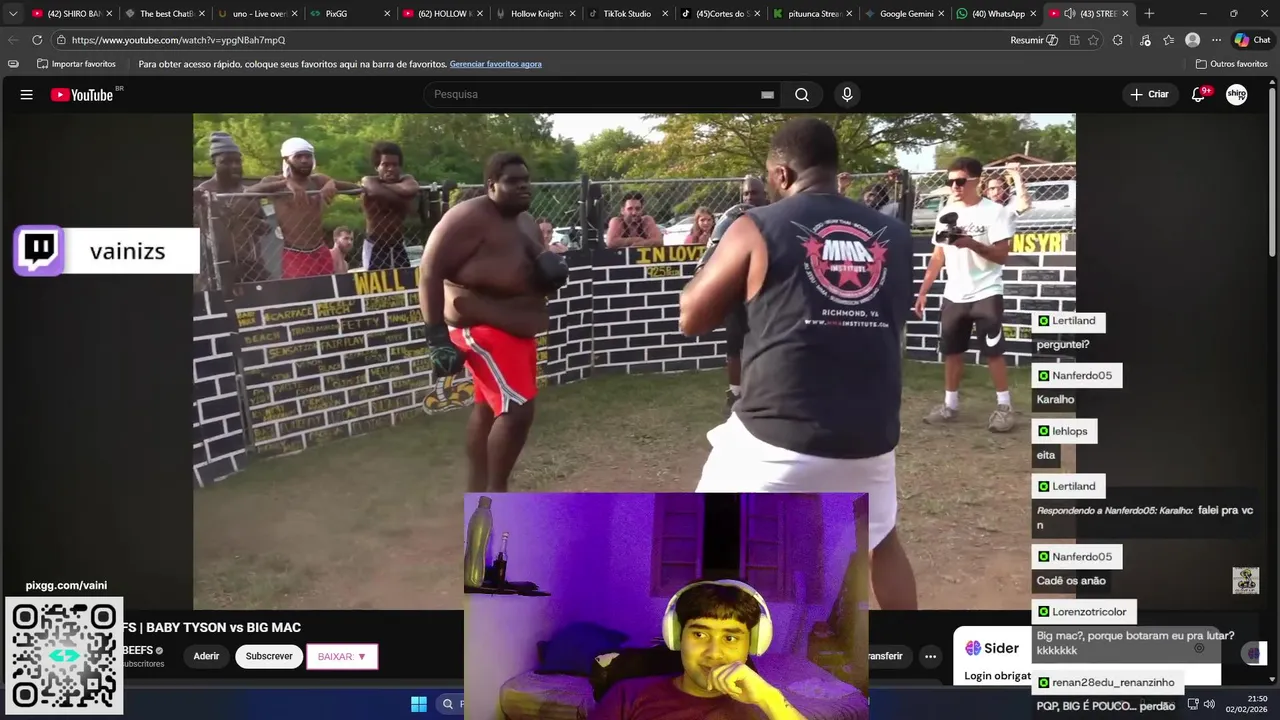
Task: Click the Criar create button
Action: point(1150,94)
